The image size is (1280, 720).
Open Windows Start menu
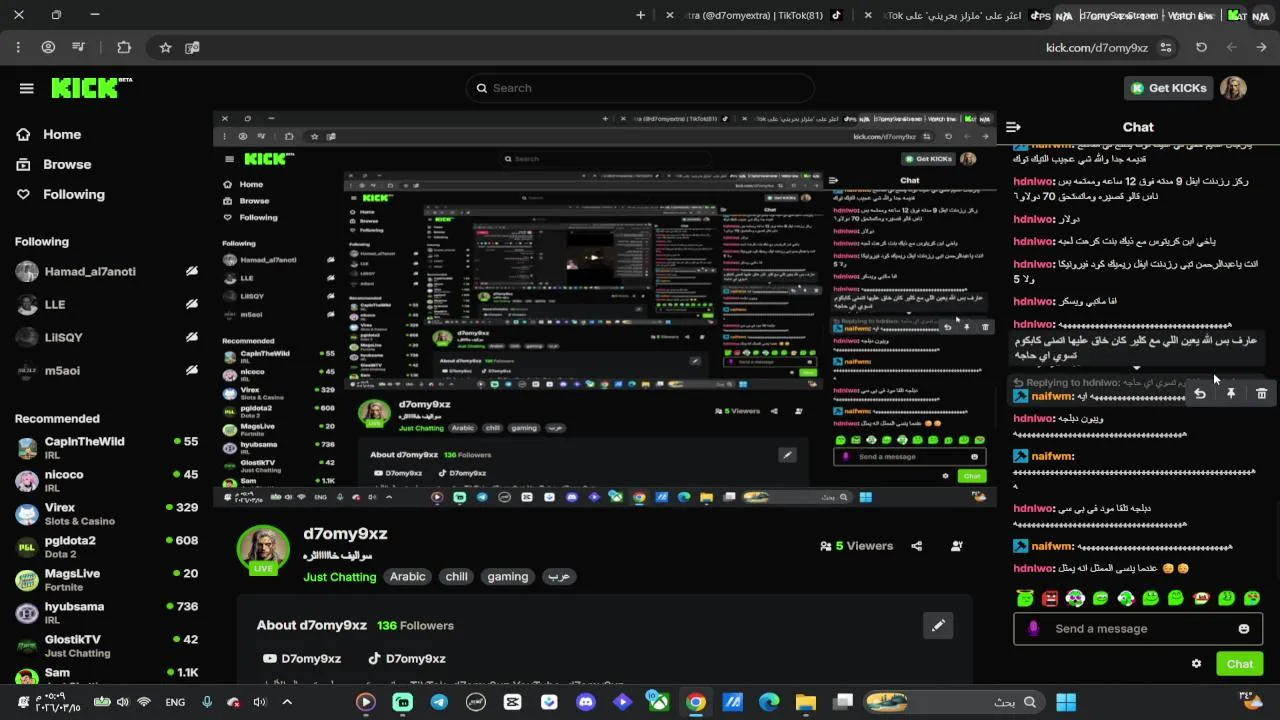[x=1066, y=702]
